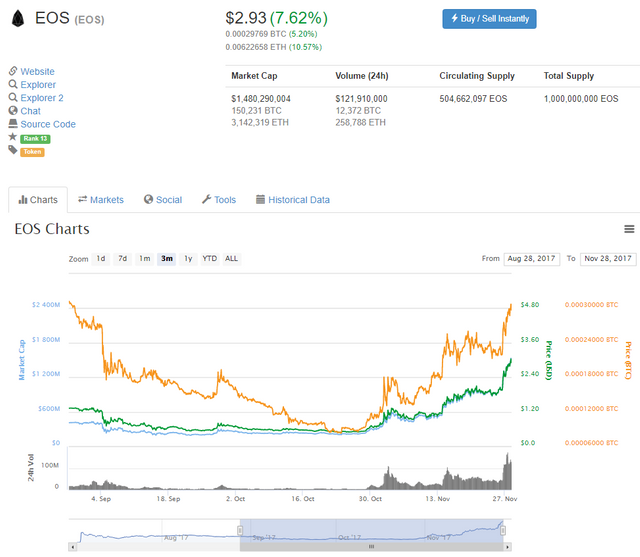640x557 pixels.
Task: Set chart zoom to 1m
Action: coord(144,259)
